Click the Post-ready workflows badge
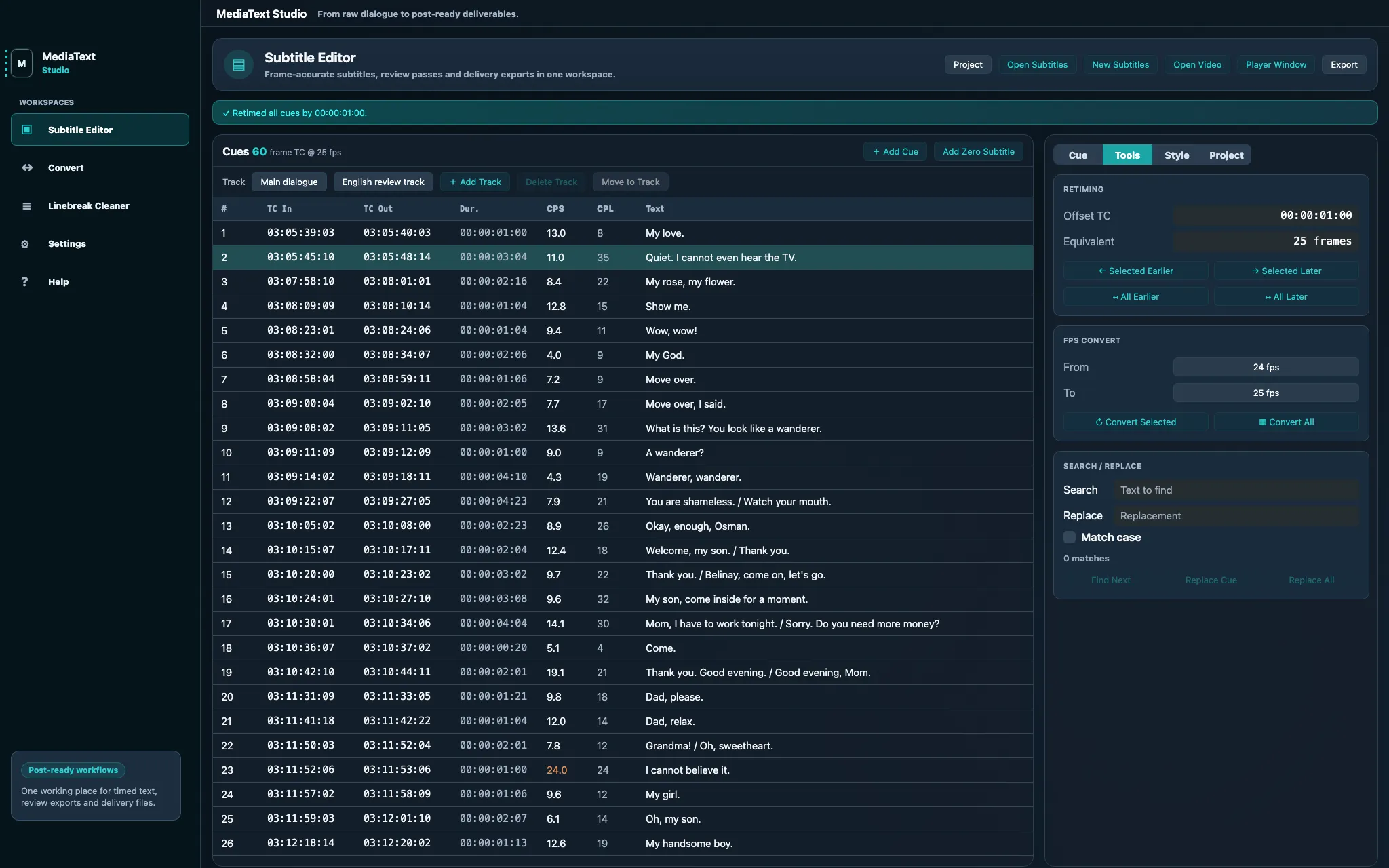The width and height of the screenshot is (1389, 868). click(73, 770)
